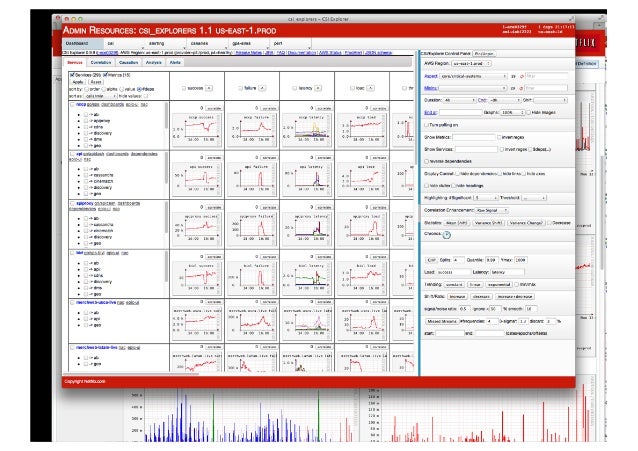Image resolution: width=638 pixels, height=451 pixels.
Task: Open the End time dropdown
Action: click(x=505, y=100)
